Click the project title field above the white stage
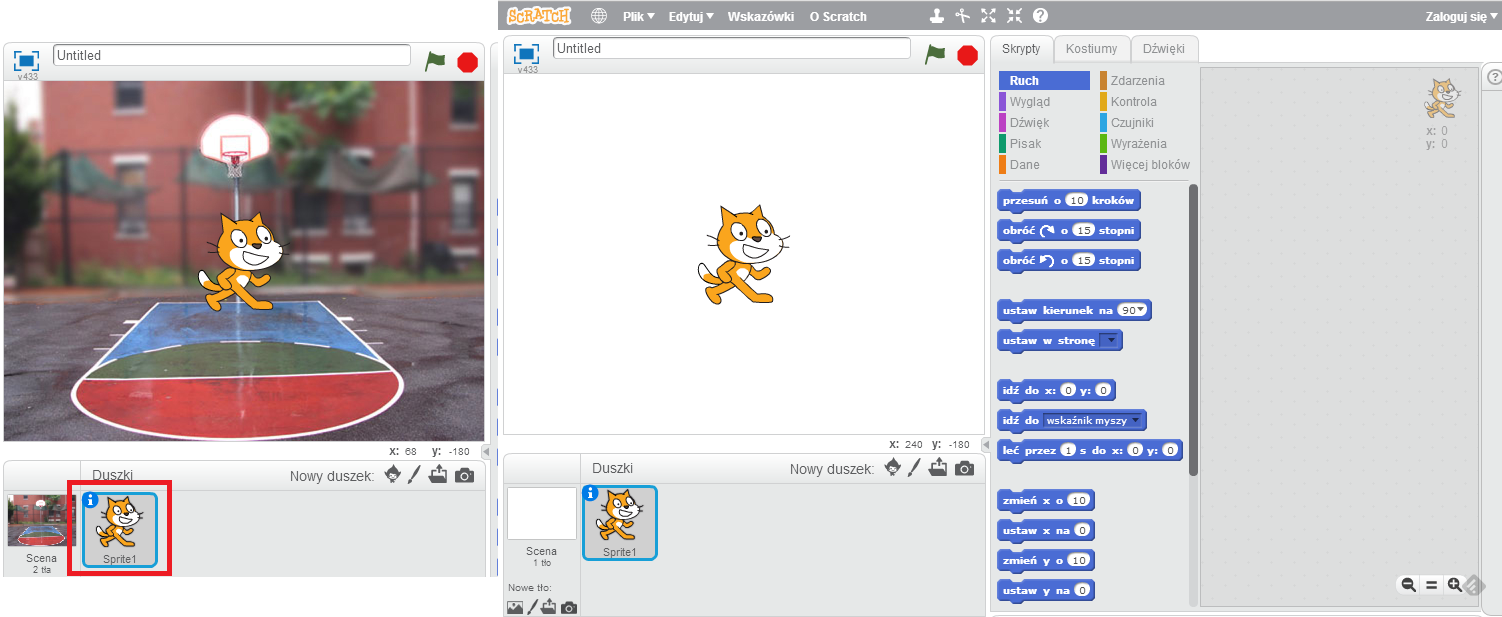Screen dimensions: 1502x617 point(732,48)
